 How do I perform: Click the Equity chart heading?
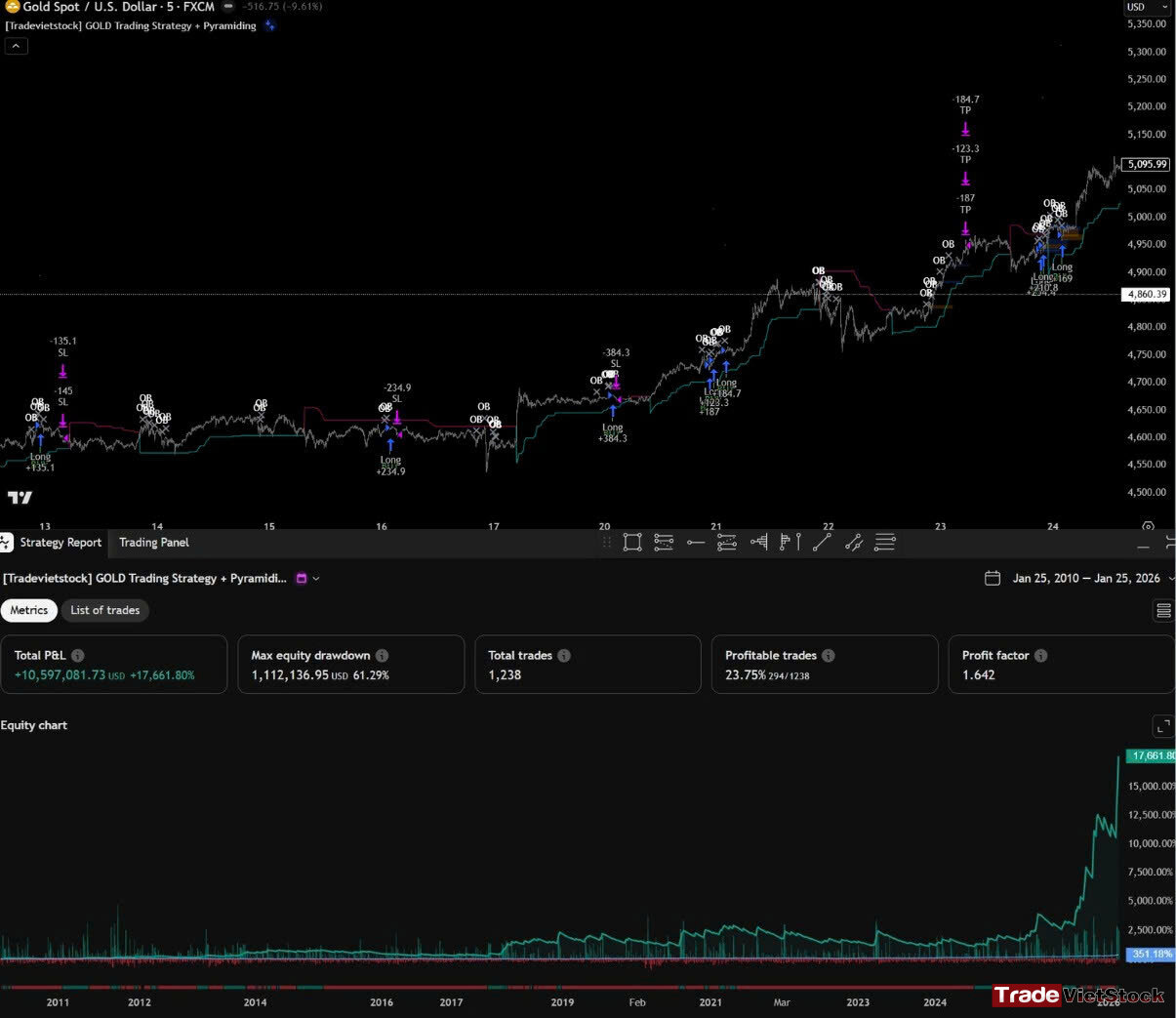point(34,725)
